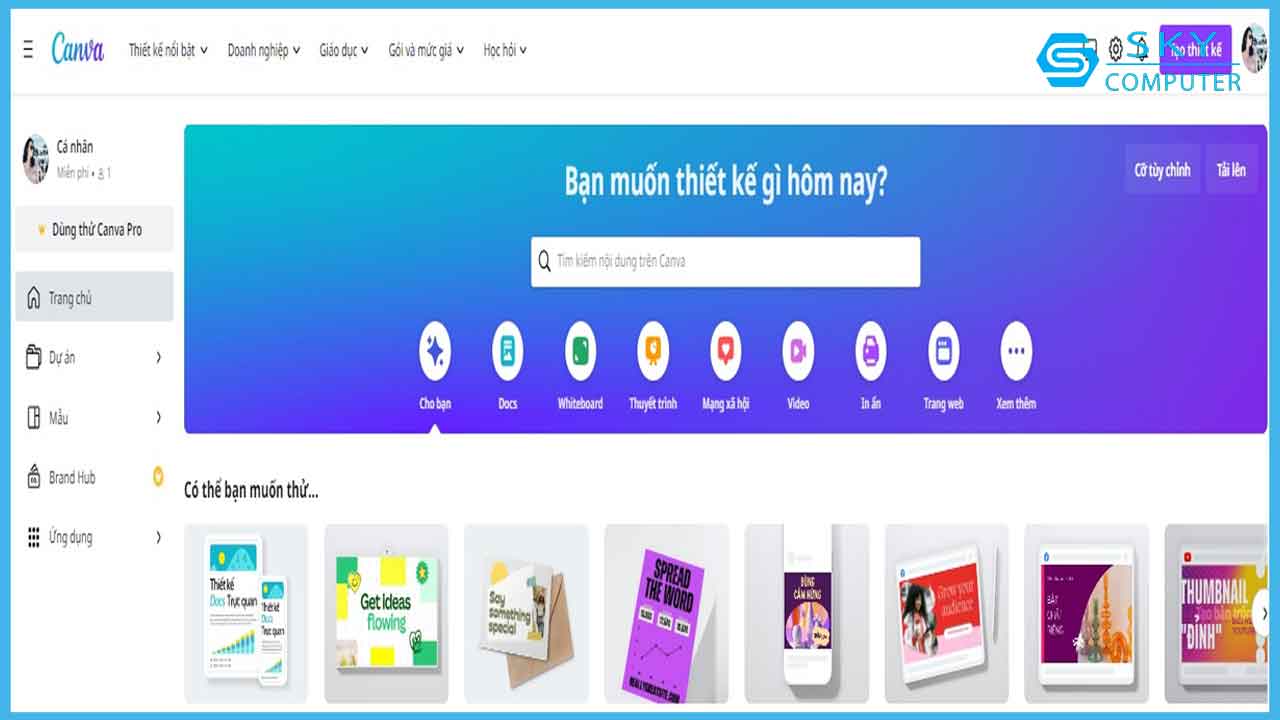This screenshot has height=720, width=1280.
Task: Open the Gói và mức giá dropdown
Action: tap(426, 50)
